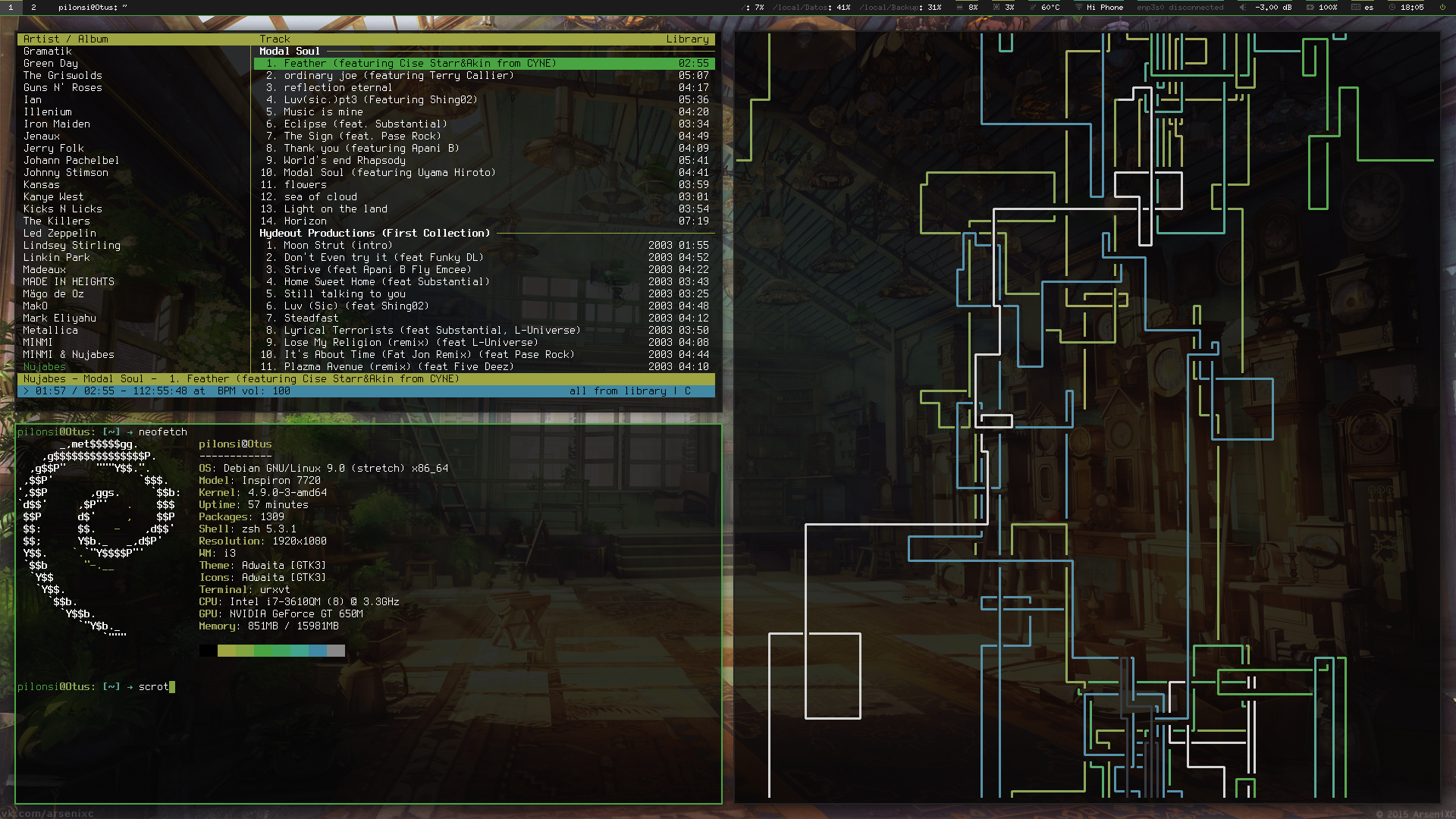The height and width of the screenshot is (819, 1456).
Task: Click the power icon in status bar
Action: tap(1442, 7)
